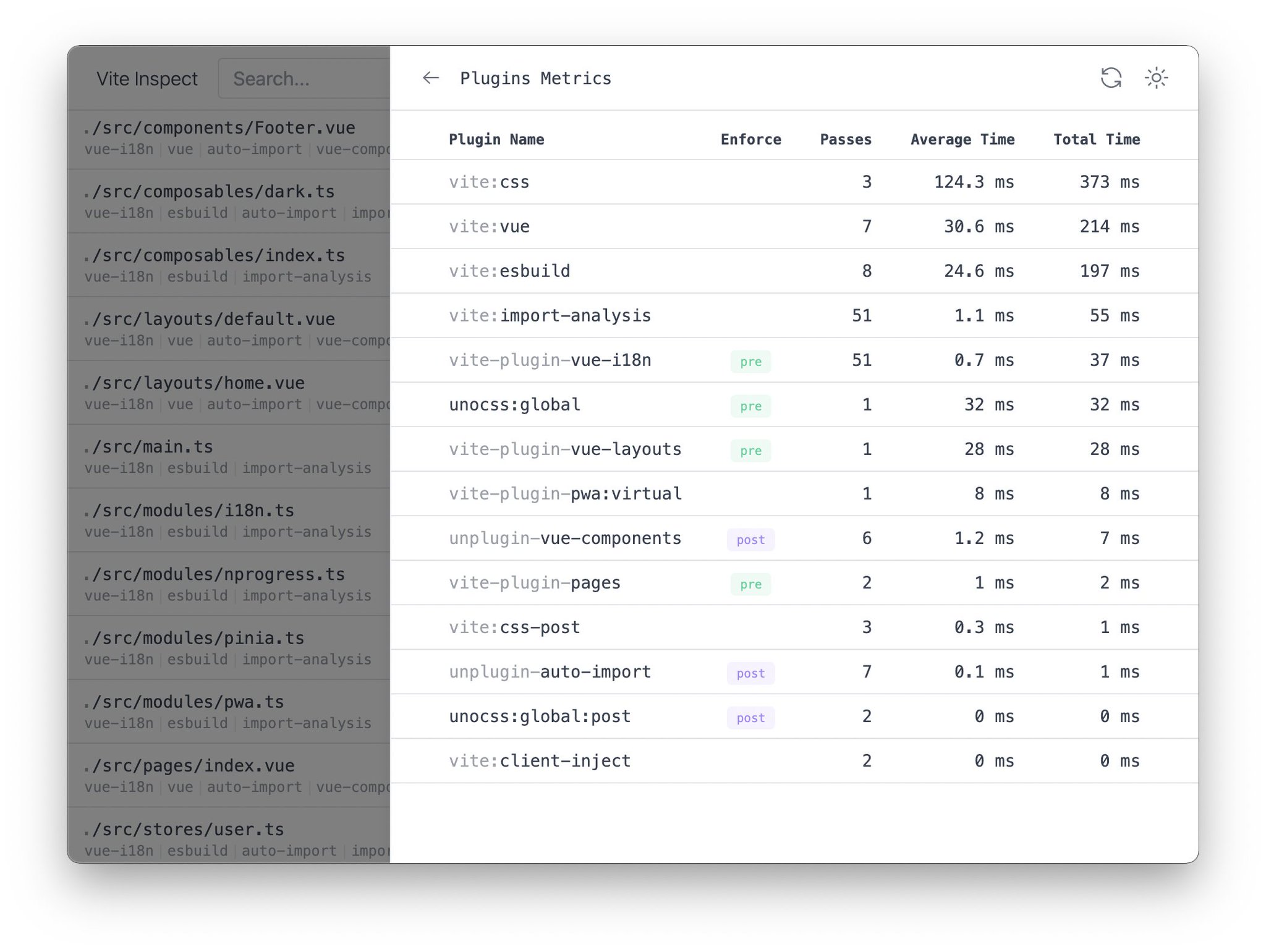This screenshot has width=1266, height=952.
Task: Click the Vite Inspect title
Action: [x=147, y=79]
